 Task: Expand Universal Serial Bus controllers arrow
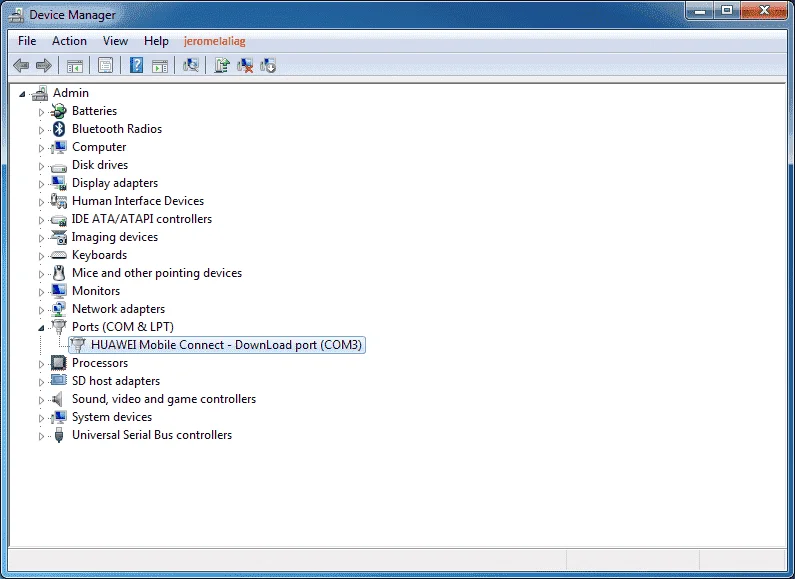click(41, 436)
